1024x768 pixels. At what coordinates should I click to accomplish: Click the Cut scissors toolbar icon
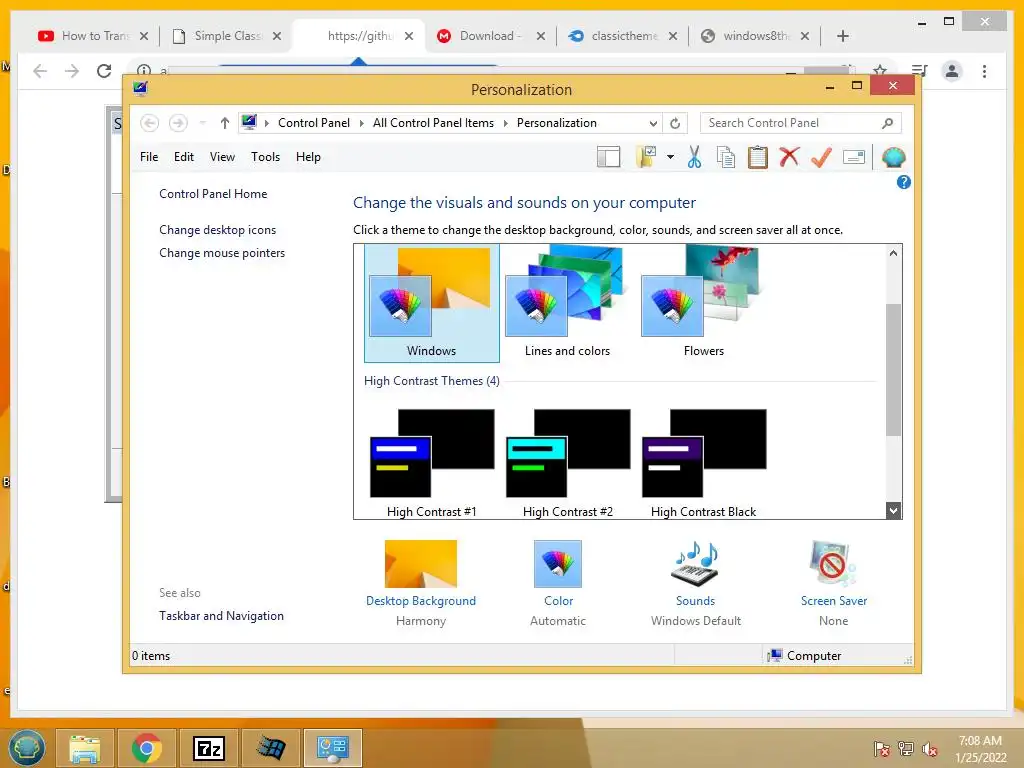694,157
